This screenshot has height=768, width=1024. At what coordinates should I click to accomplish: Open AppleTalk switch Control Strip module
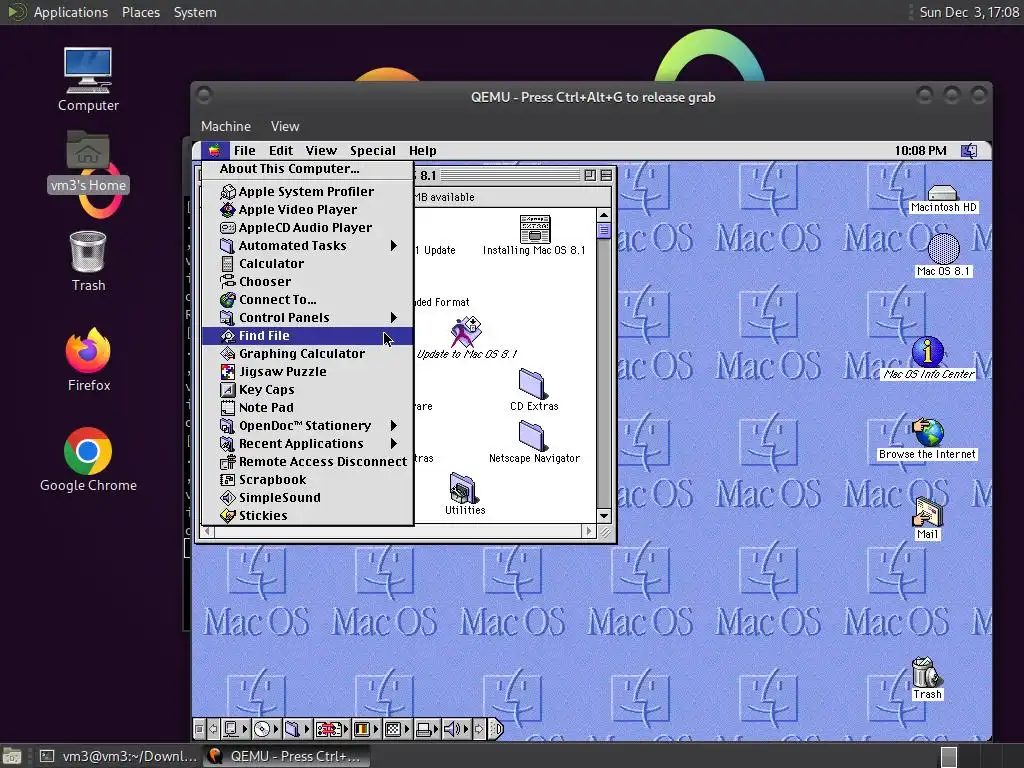(235, 729)
